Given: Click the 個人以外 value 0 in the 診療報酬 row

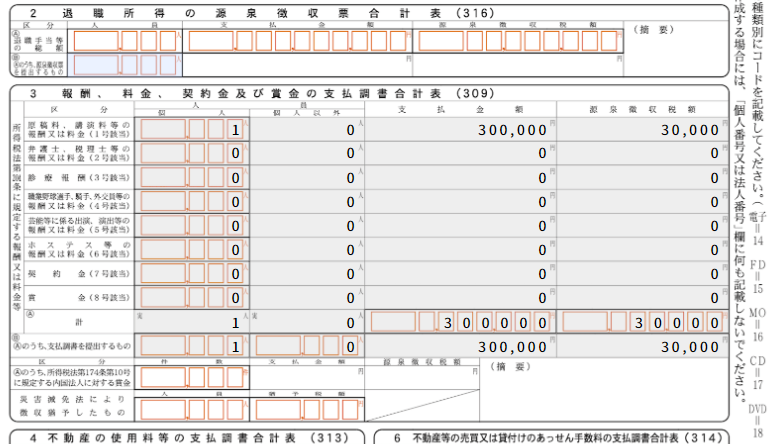Looking at the screenshot, I should click(350, 178).
